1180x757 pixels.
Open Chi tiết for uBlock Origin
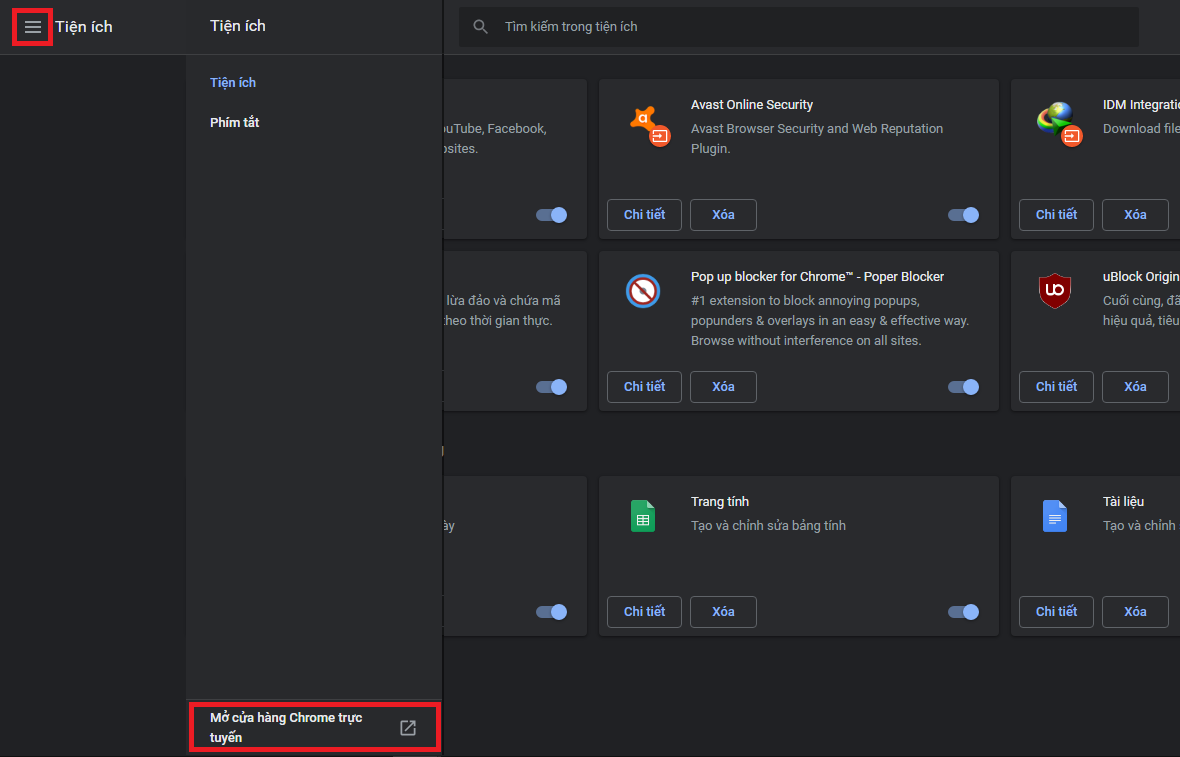pyautogui.click(x=1056, y=387)
